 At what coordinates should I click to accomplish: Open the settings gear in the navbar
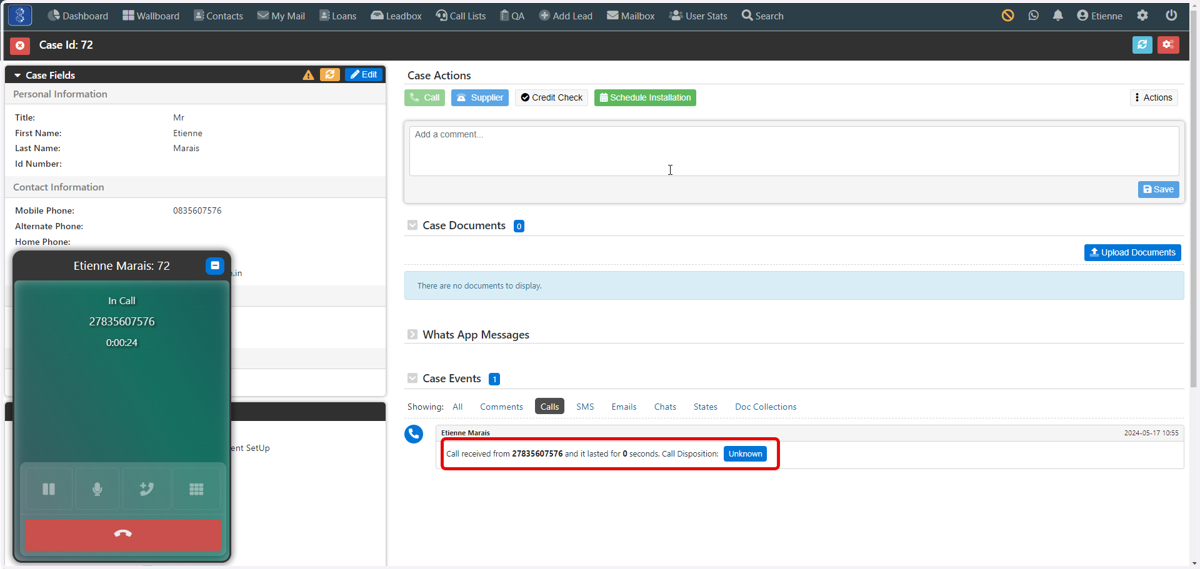1143,16
